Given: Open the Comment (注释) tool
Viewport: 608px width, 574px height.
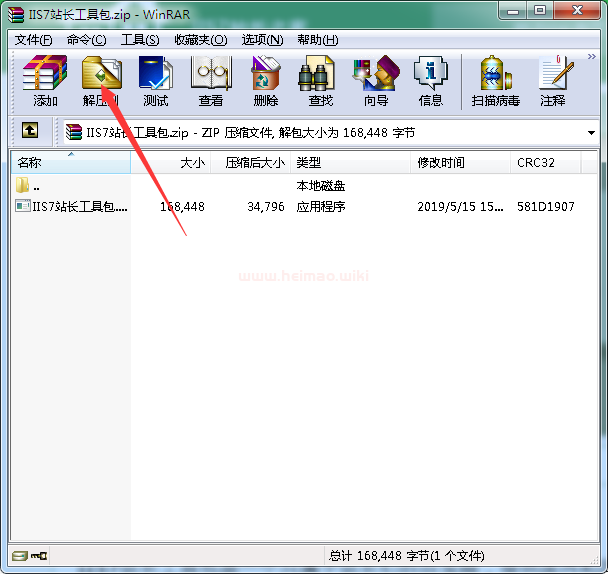Looking at the screenshot, I should (x=552, y=81).
